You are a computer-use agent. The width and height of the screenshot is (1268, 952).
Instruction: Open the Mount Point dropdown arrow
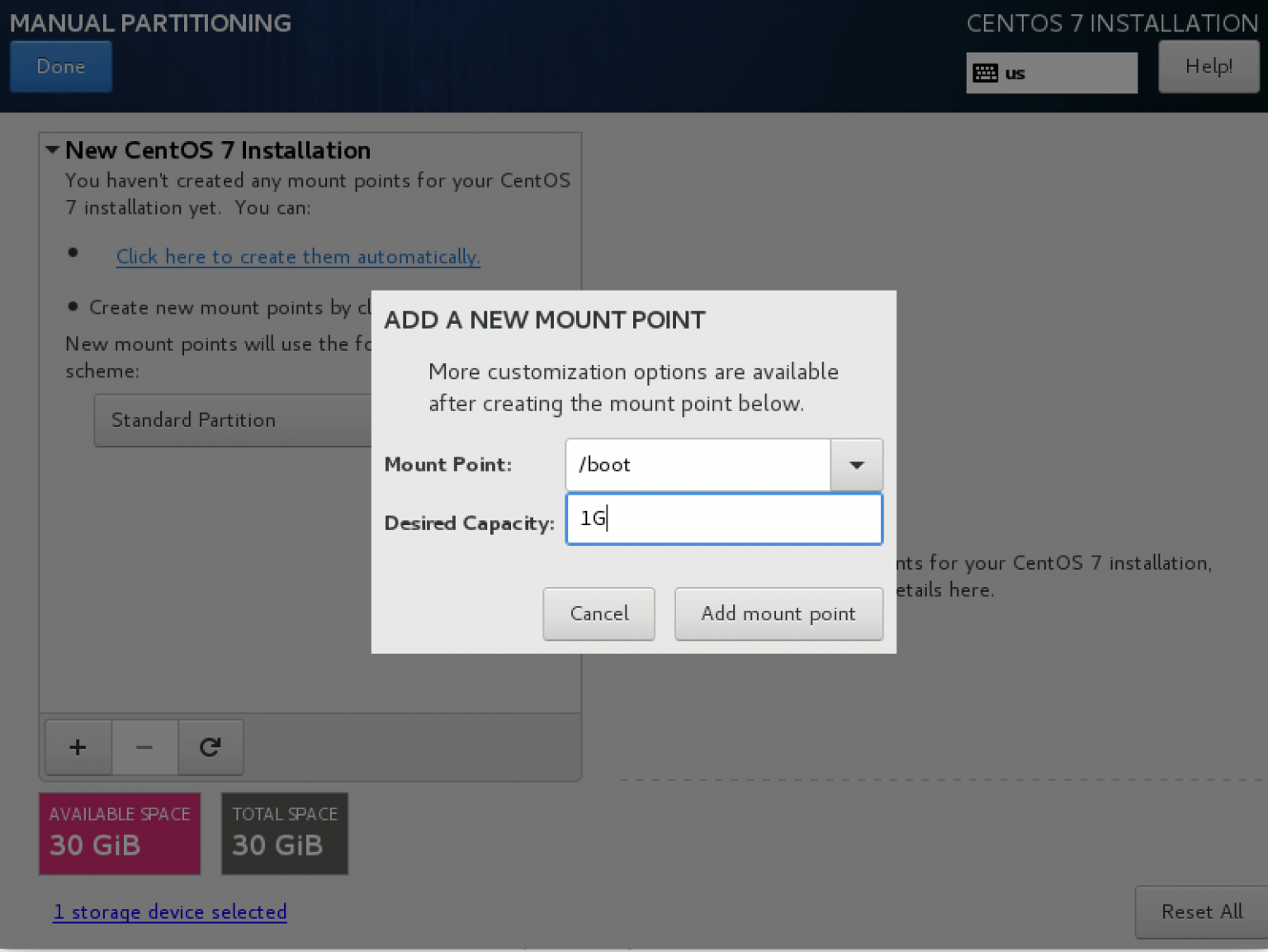coord(856,465)
